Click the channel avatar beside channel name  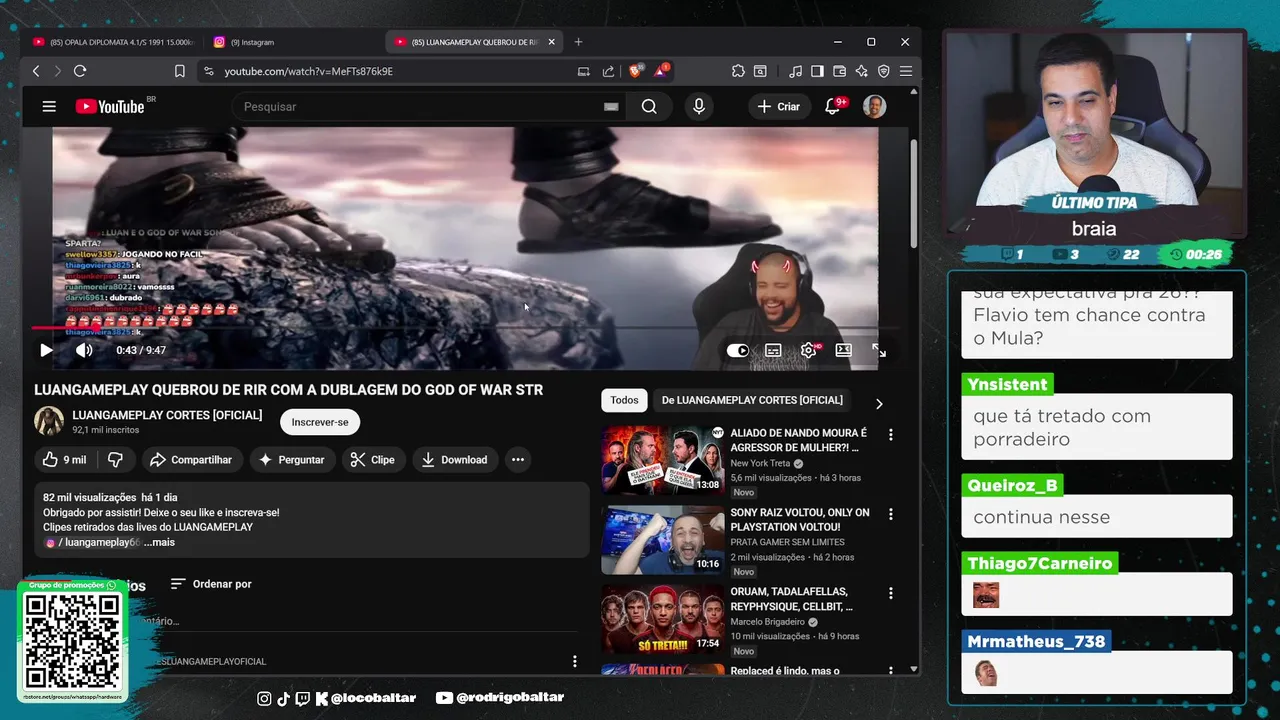point(49,421)
